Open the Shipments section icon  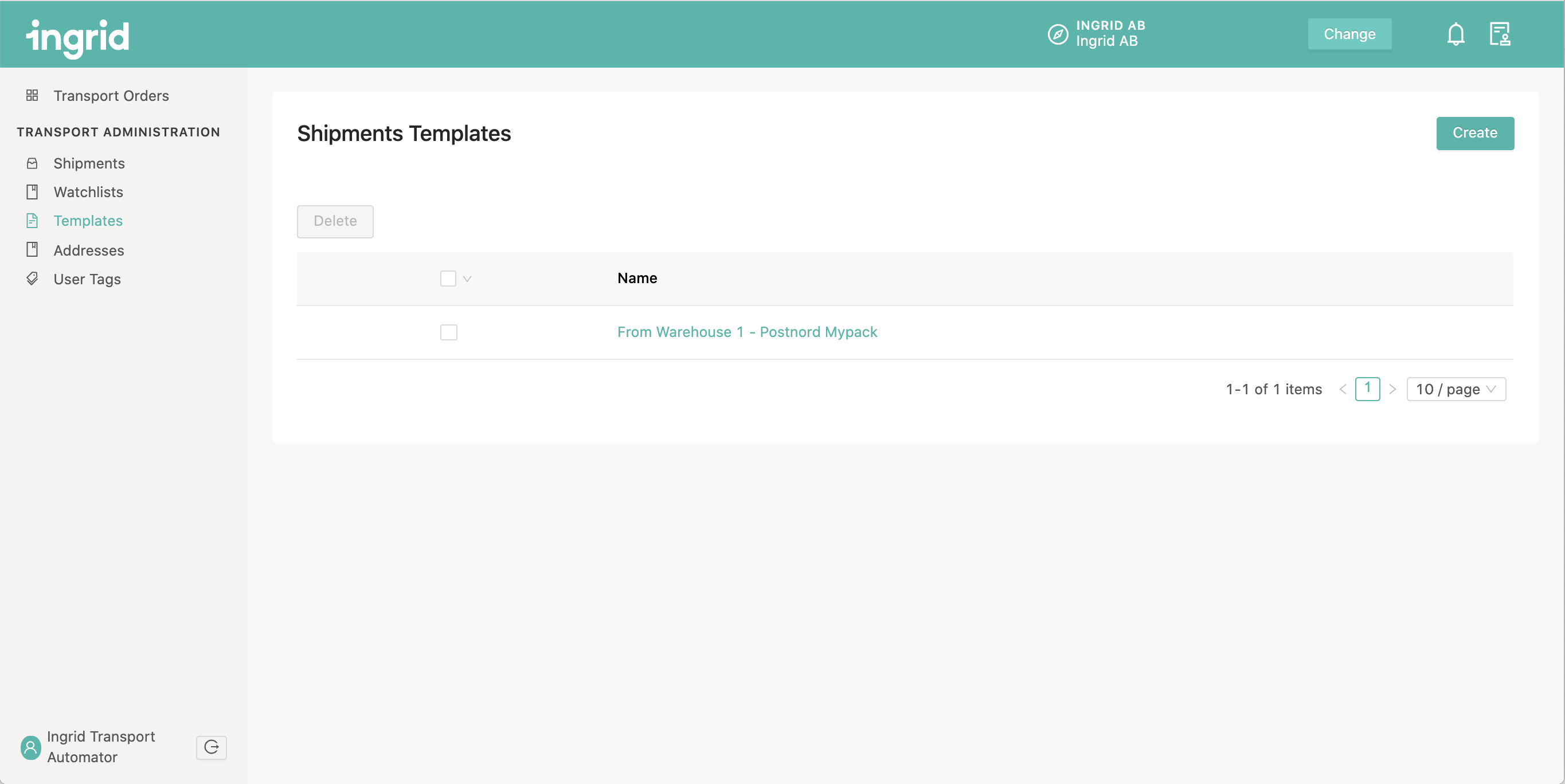tap(32, 163)
